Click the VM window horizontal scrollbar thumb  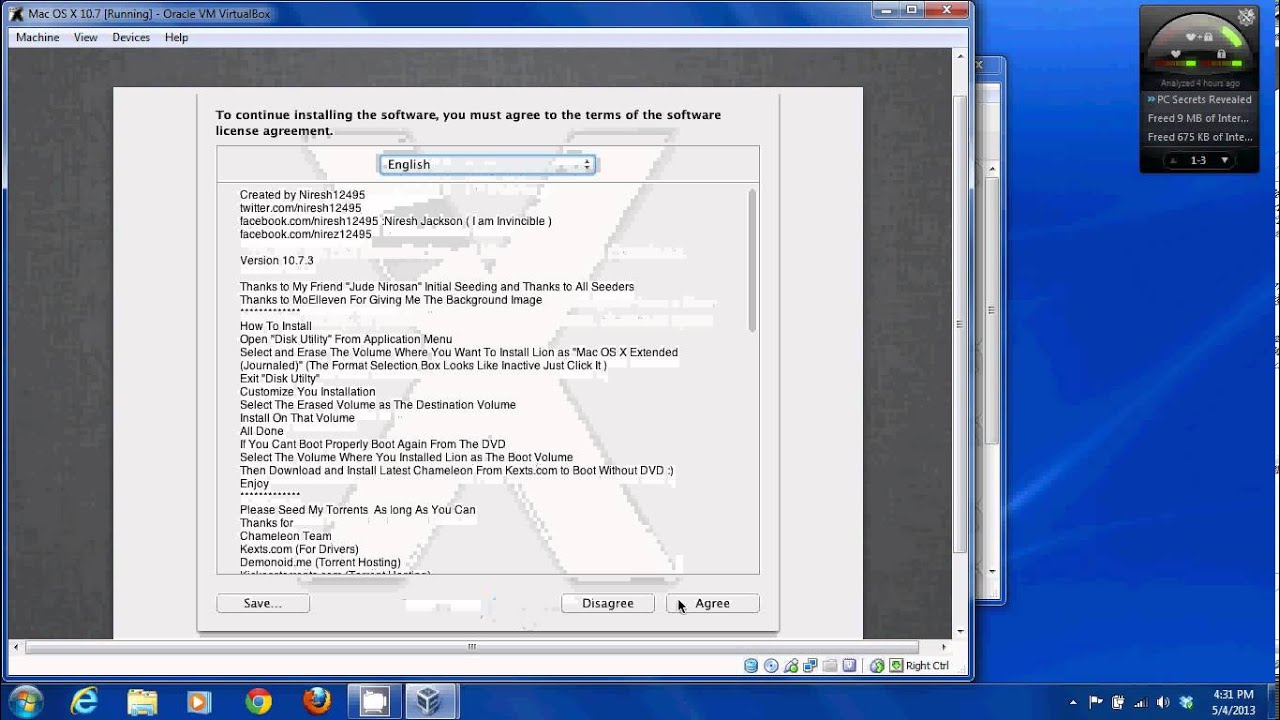pos(471,647)
